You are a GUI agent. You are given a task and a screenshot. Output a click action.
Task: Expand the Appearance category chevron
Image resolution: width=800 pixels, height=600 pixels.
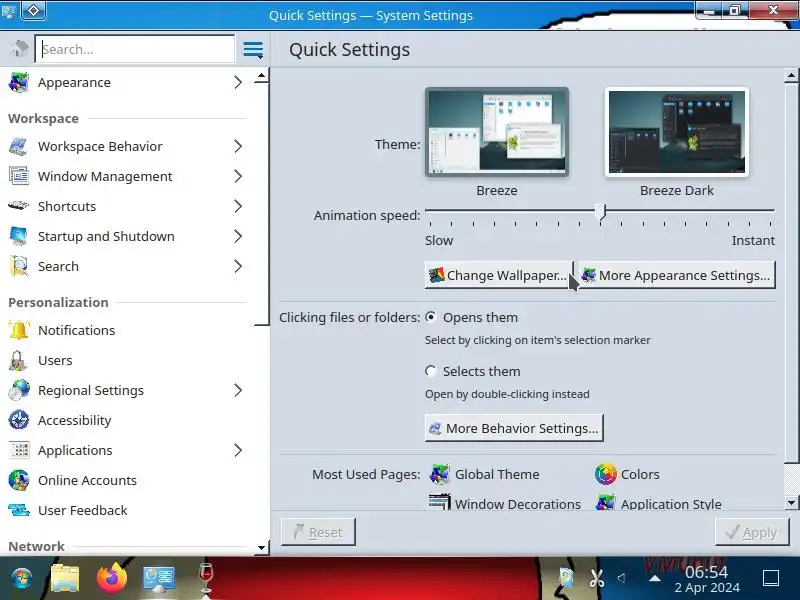point(238,82)
